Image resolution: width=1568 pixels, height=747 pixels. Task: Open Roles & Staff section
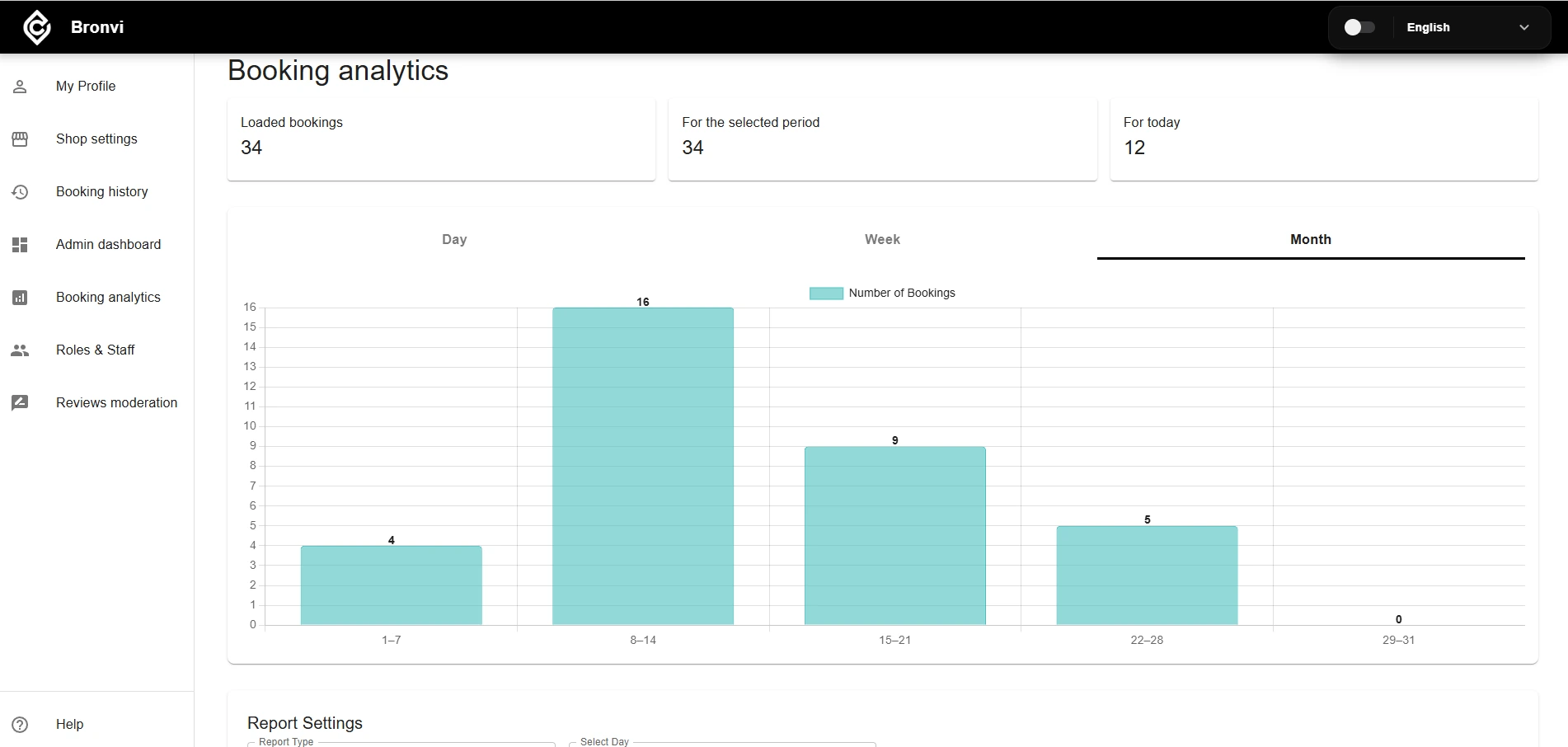(95, 350)
